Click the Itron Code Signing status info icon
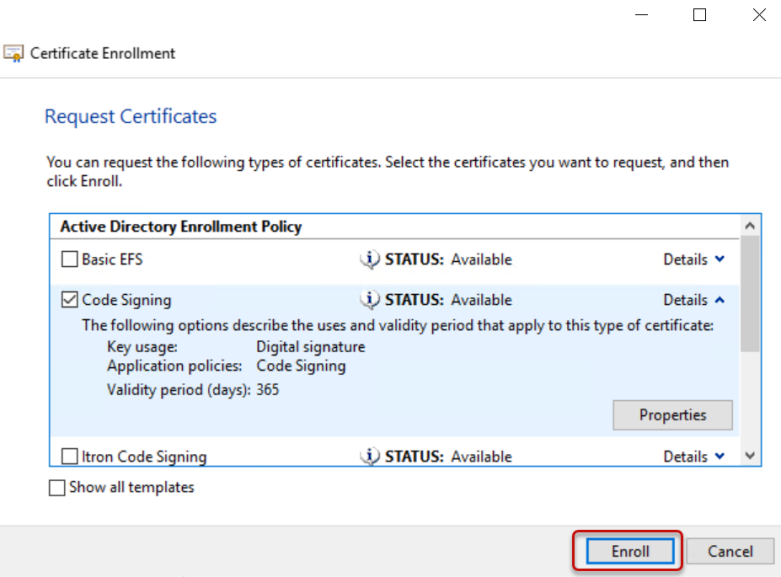The height and width of the screenshot is (577, 781). coord(370,456)
